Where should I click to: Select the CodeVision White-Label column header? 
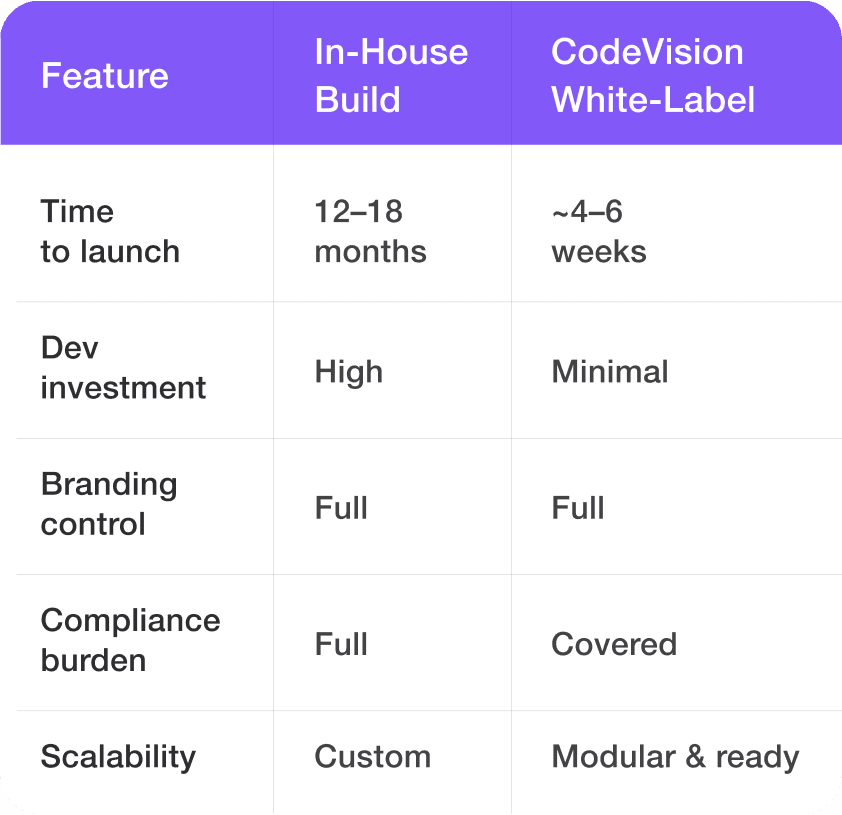(x=653, y=76)
